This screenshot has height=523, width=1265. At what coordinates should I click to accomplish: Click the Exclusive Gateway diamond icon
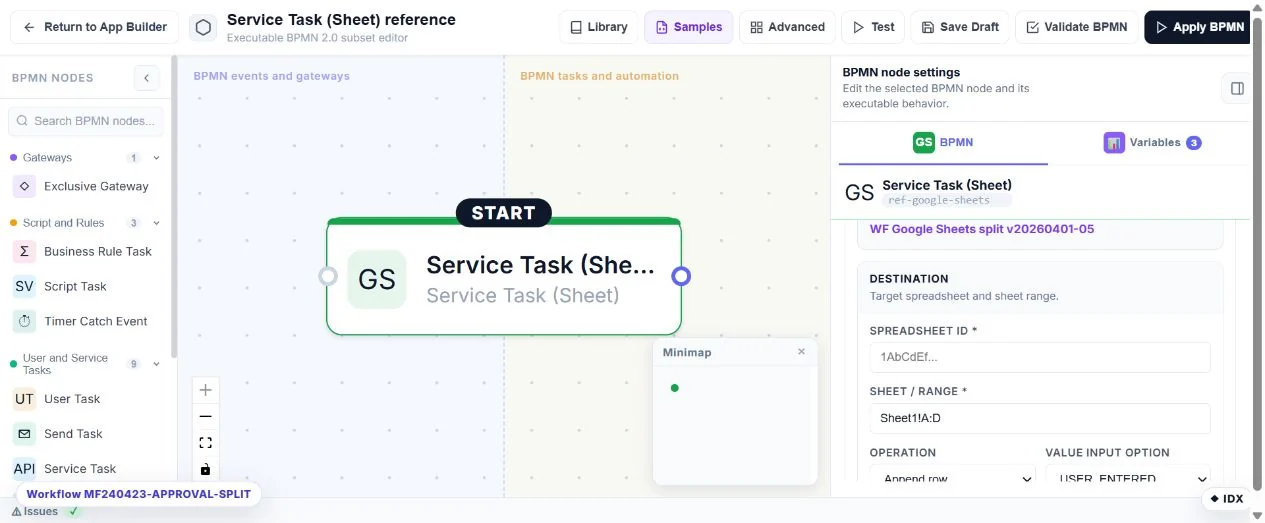(x=25, y=186)
